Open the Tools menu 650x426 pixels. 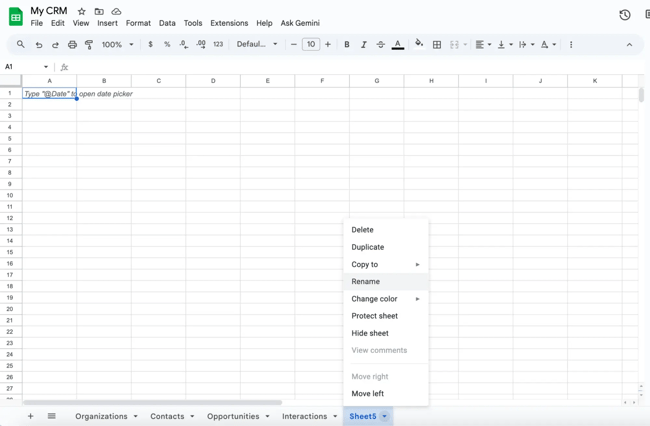(193, 23)
